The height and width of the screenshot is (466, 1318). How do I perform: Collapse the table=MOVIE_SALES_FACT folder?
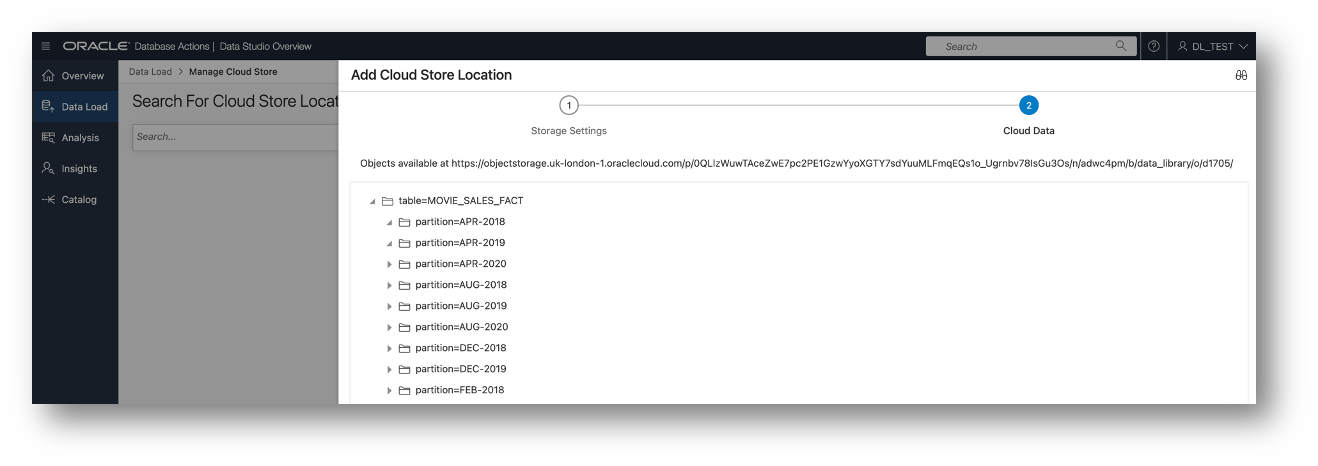pos(372,201)
